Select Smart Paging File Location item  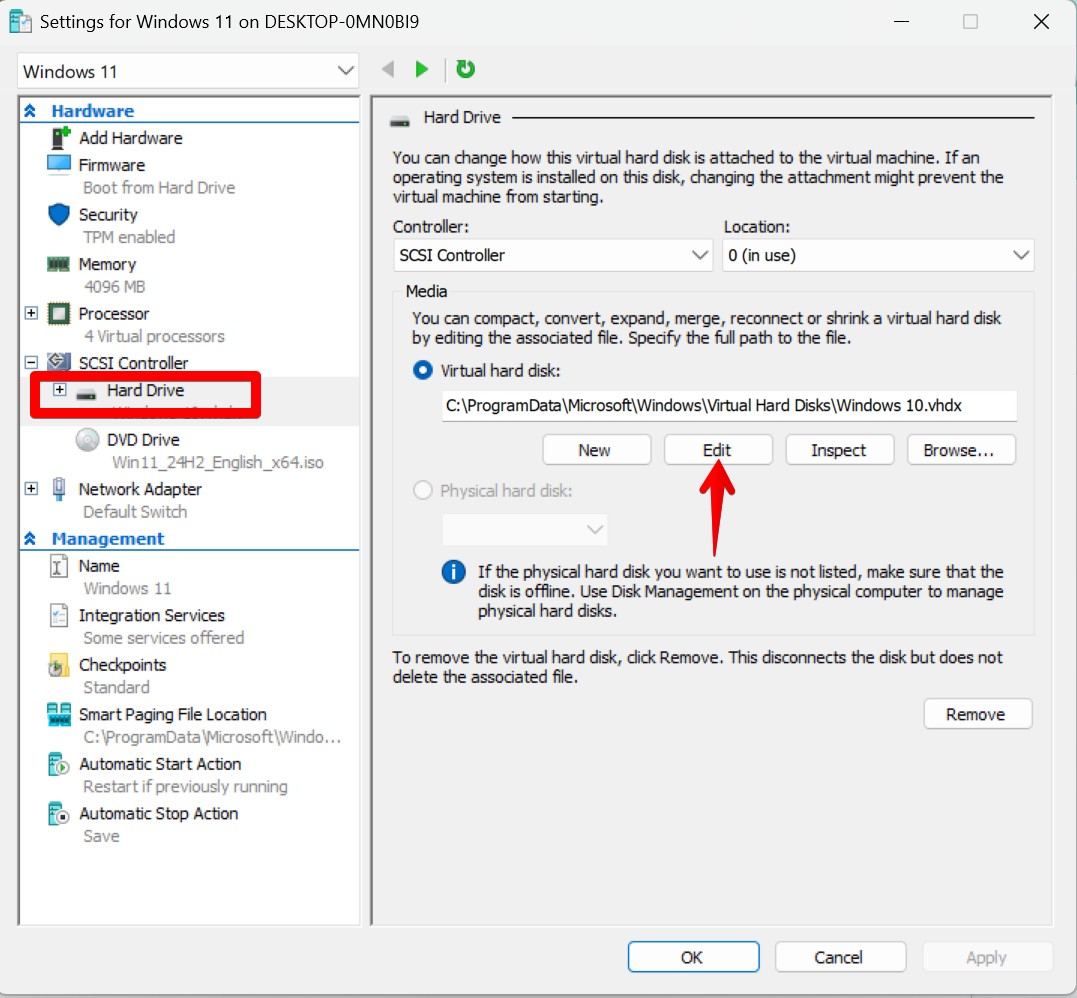pos(172,714)
